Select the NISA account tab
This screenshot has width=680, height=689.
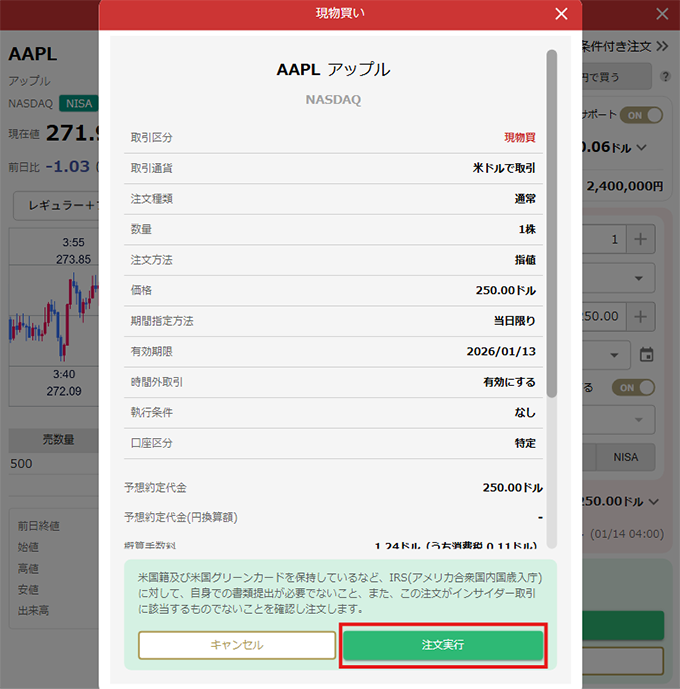click(625, 456)
